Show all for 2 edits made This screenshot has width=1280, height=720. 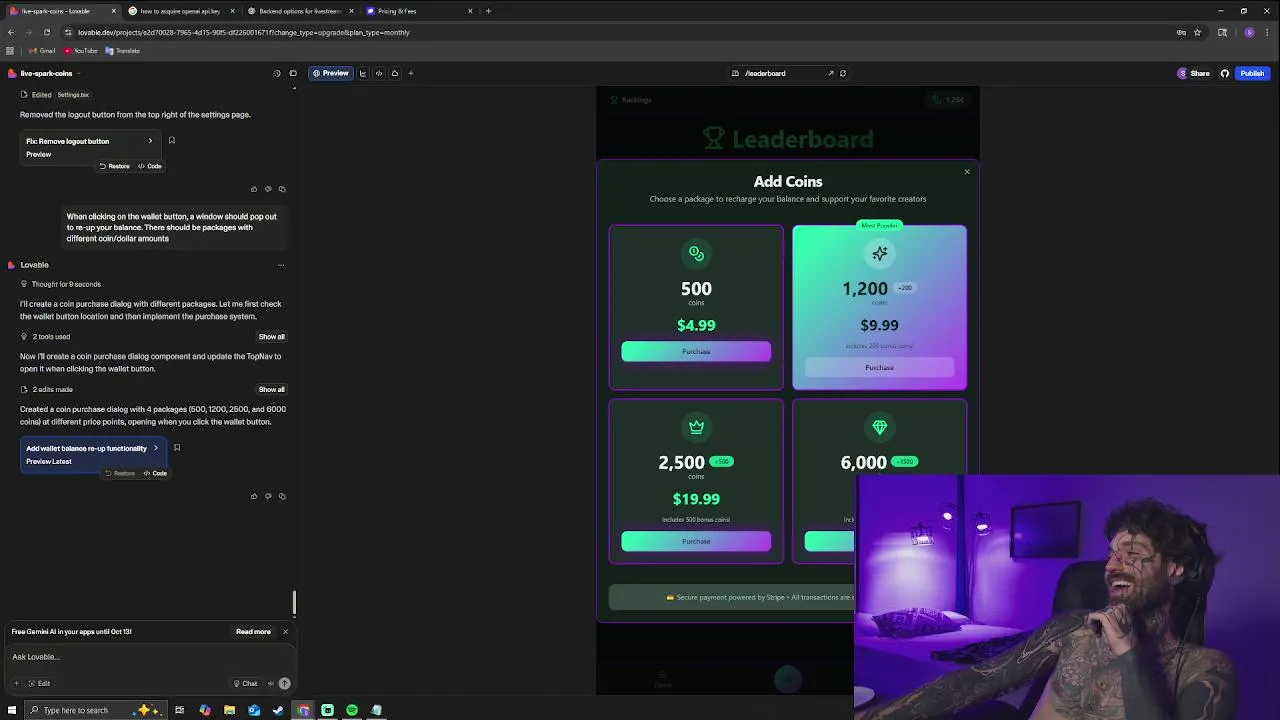[x=271, y=389]
